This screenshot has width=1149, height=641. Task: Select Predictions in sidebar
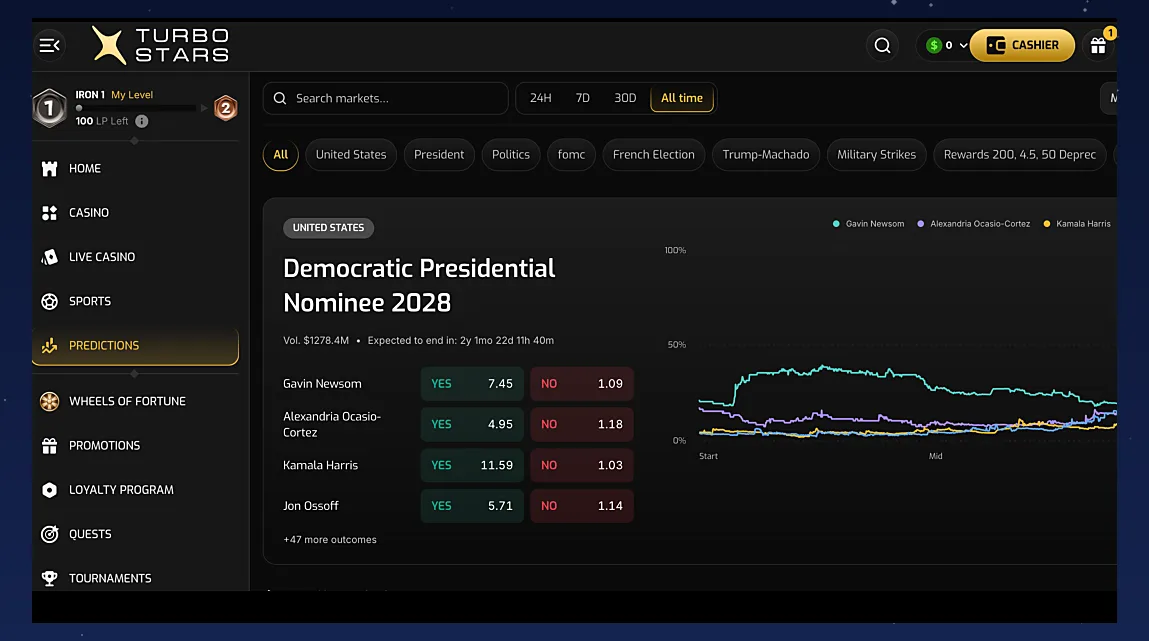136,346
